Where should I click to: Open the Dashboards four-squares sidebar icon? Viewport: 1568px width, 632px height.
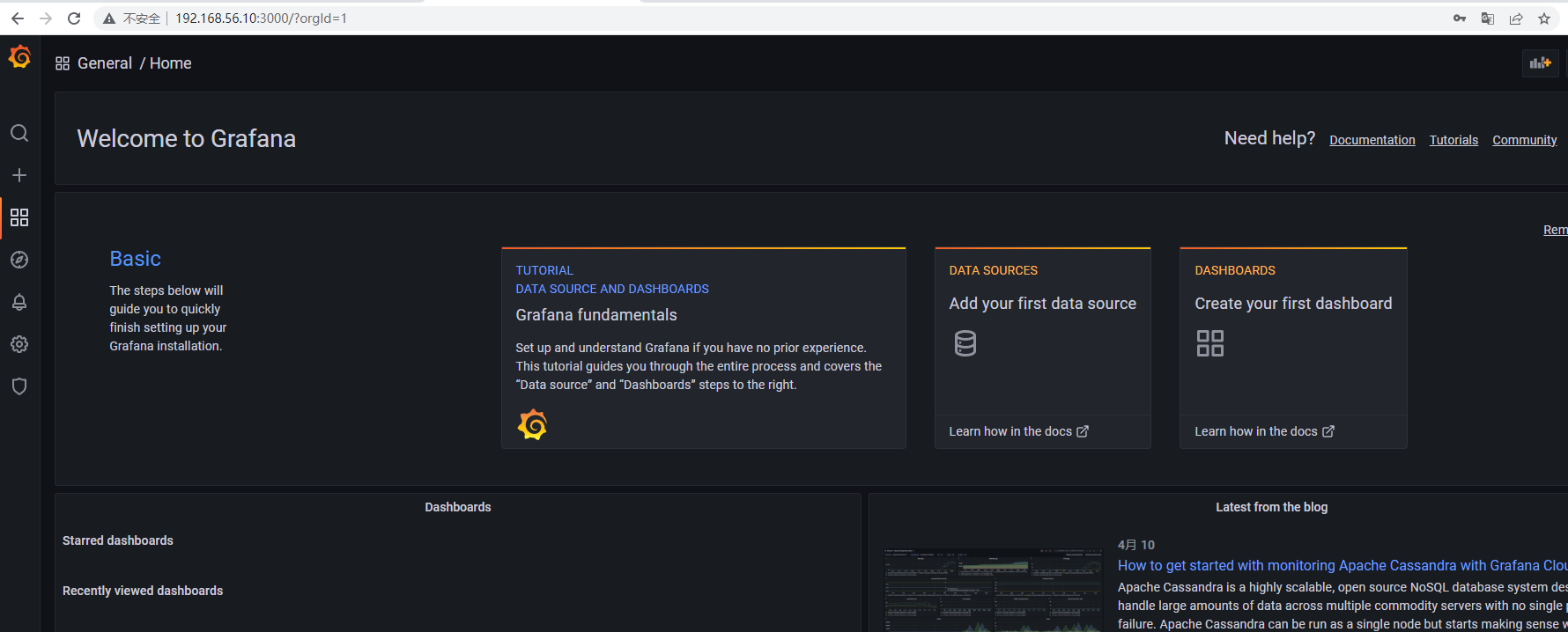pos(19,217)
